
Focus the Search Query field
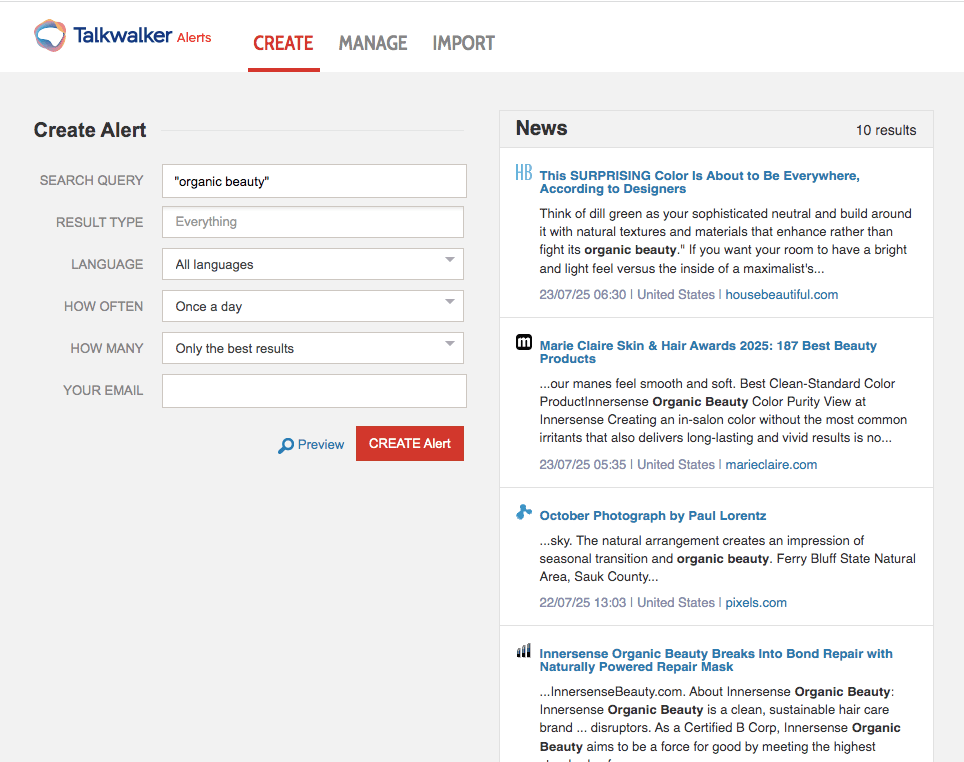314,181
